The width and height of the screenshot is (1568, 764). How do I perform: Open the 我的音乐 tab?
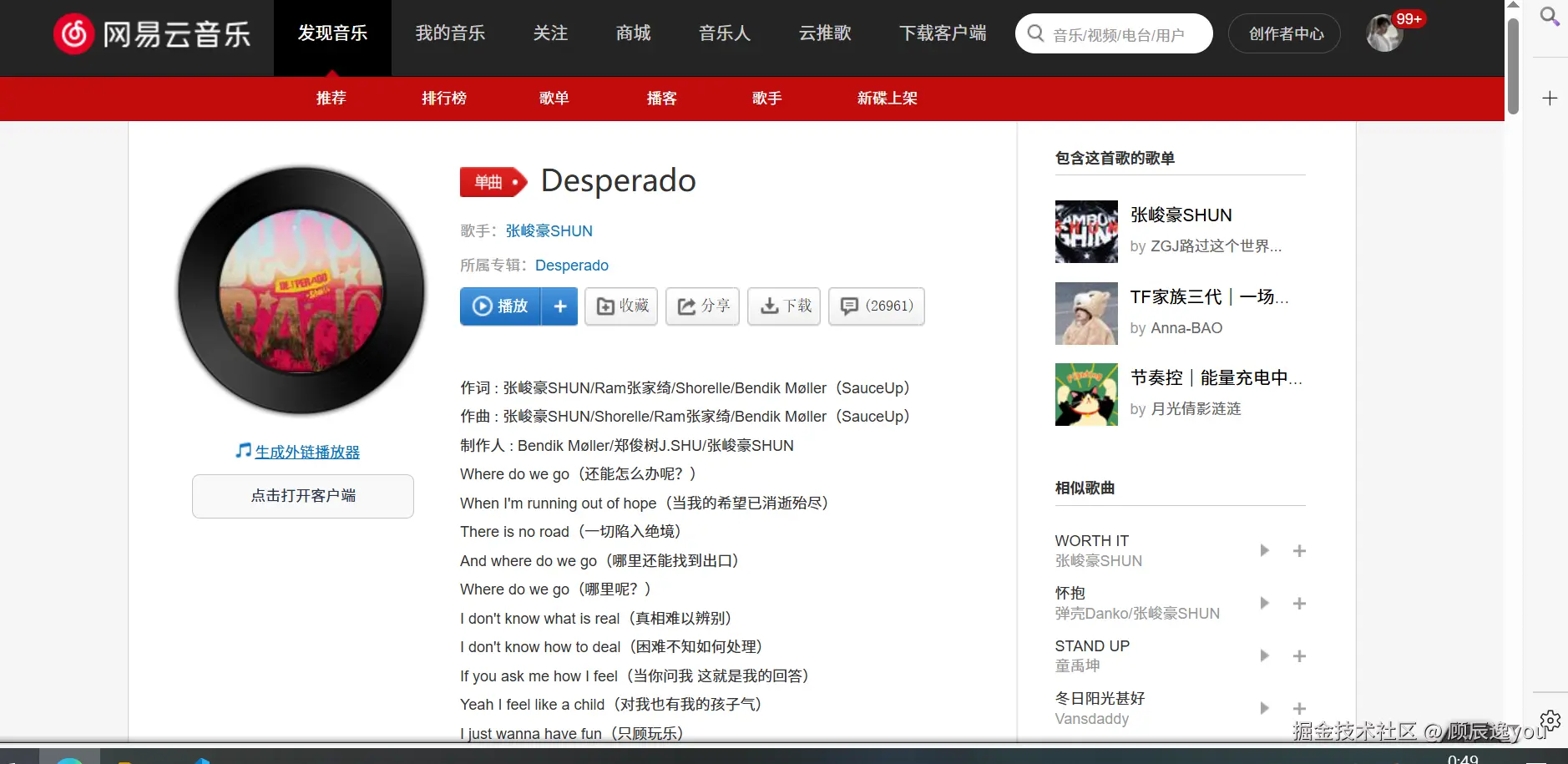point(450,33)
